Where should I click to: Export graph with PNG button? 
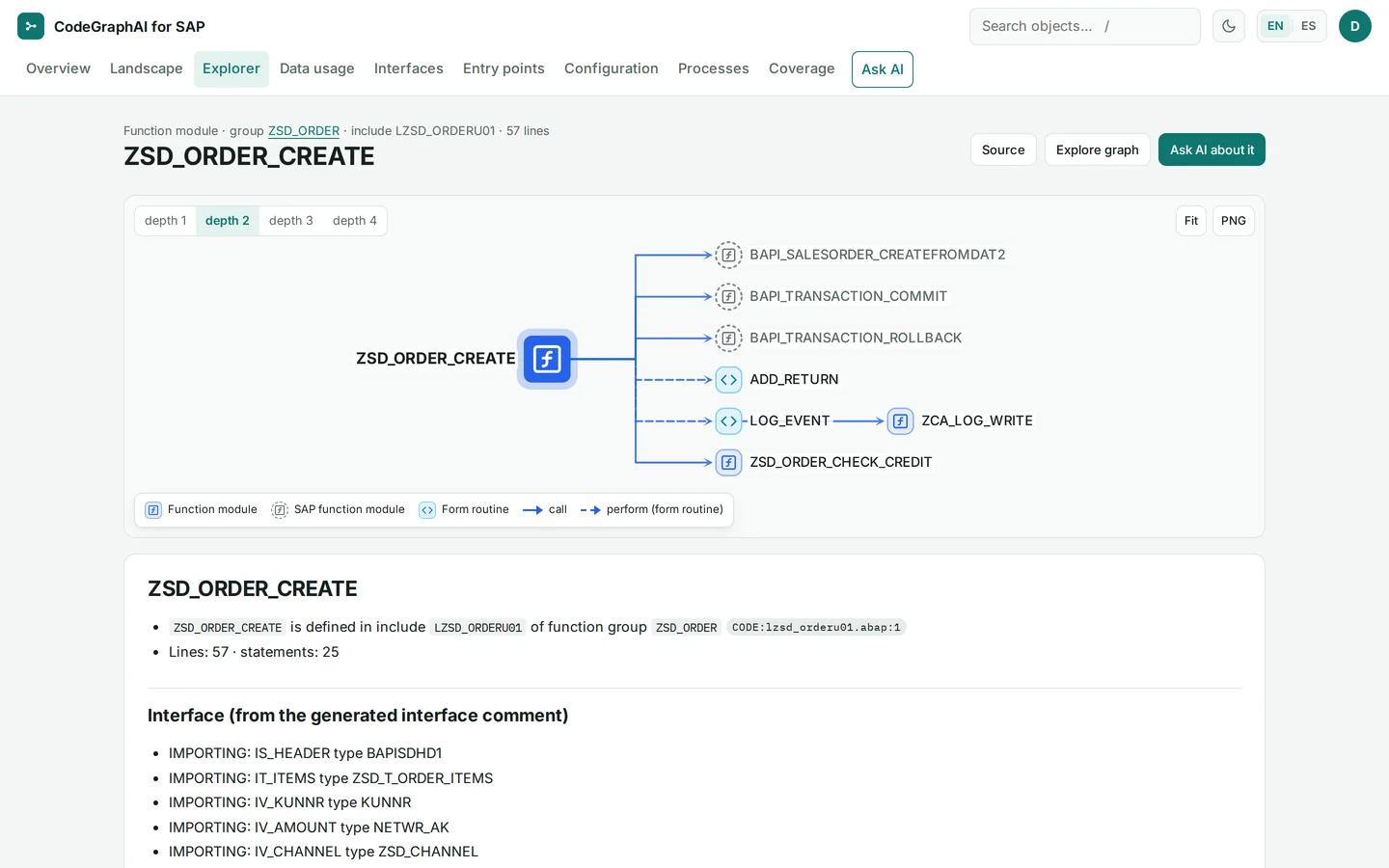(x=1234, y=221)
